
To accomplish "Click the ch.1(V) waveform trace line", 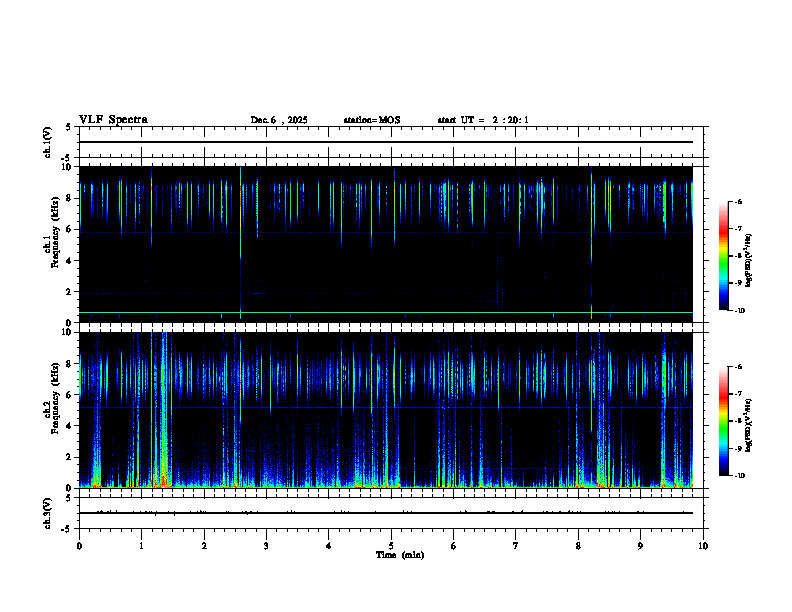I will pos(386,142).
